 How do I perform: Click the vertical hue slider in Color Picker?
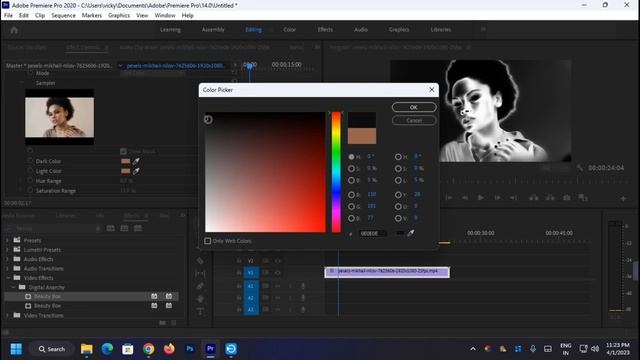coord(336,172)
